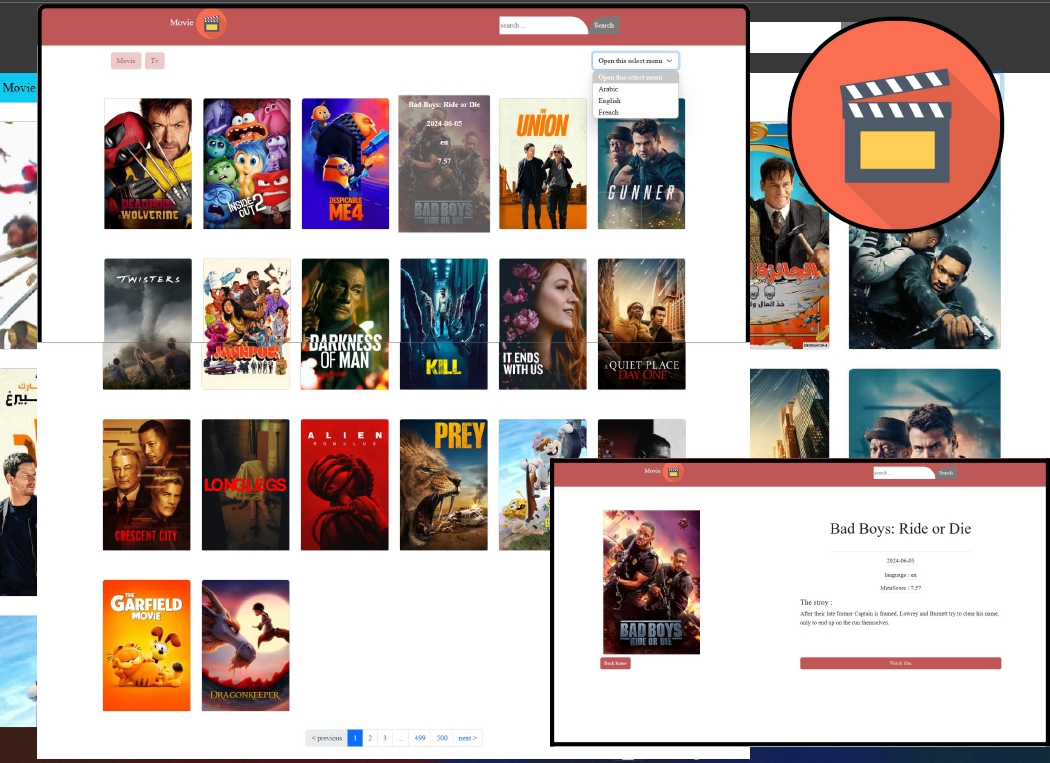The width and height of the screenshot is (1050, 763).
Task: Open the Jackpot! movie poster
Action: coord(246,324)
